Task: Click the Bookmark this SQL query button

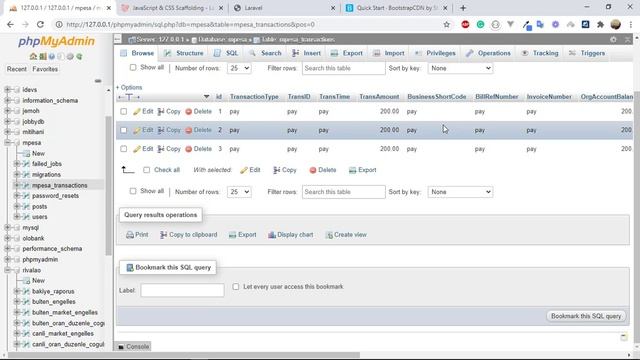Action: pos(586,316)
